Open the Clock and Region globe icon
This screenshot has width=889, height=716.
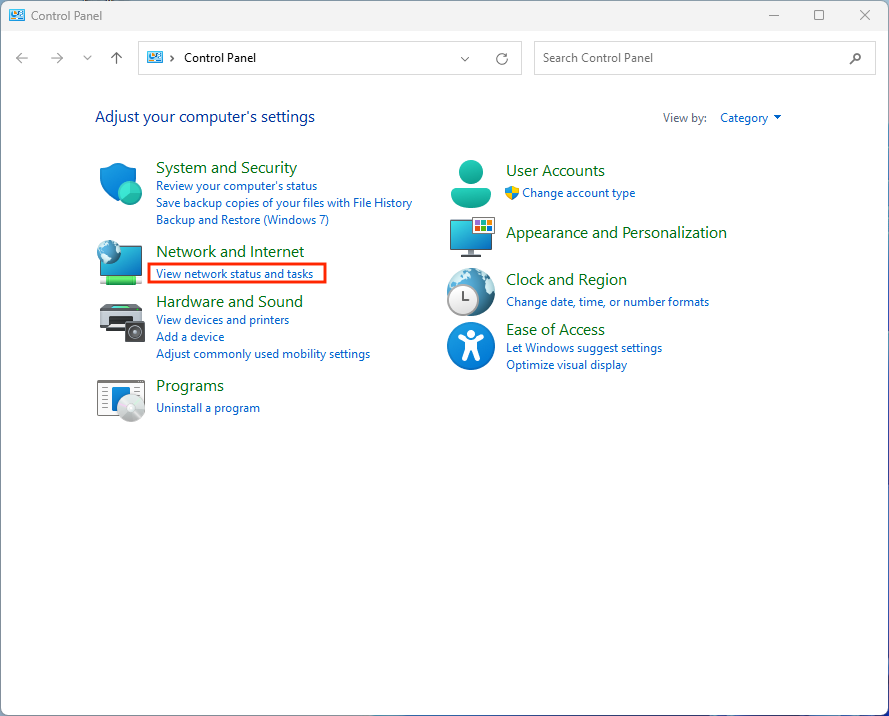tap(471, 292)
